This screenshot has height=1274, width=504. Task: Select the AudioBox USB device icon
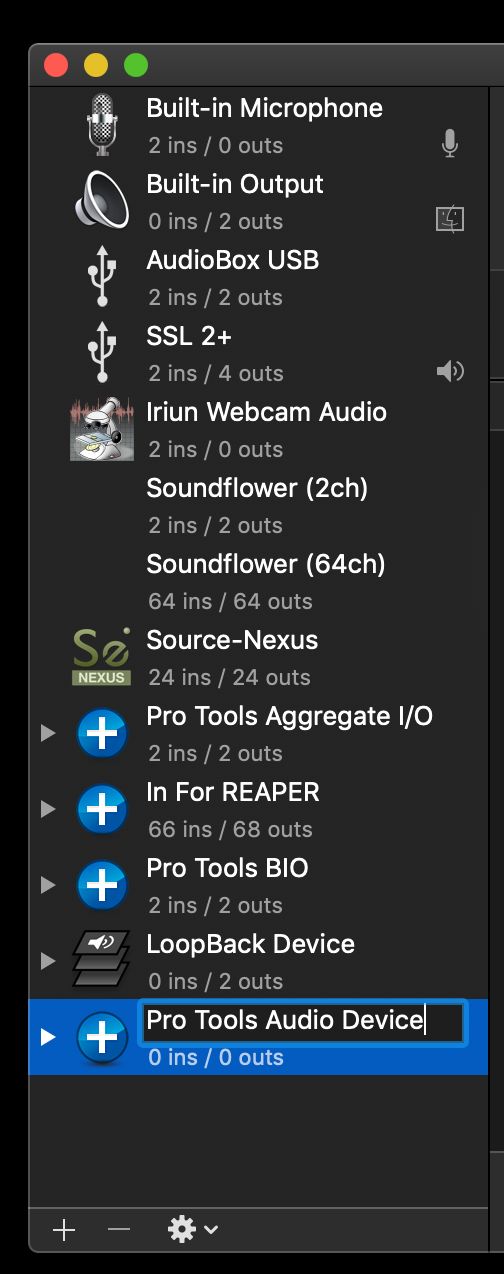click(101, 276)
